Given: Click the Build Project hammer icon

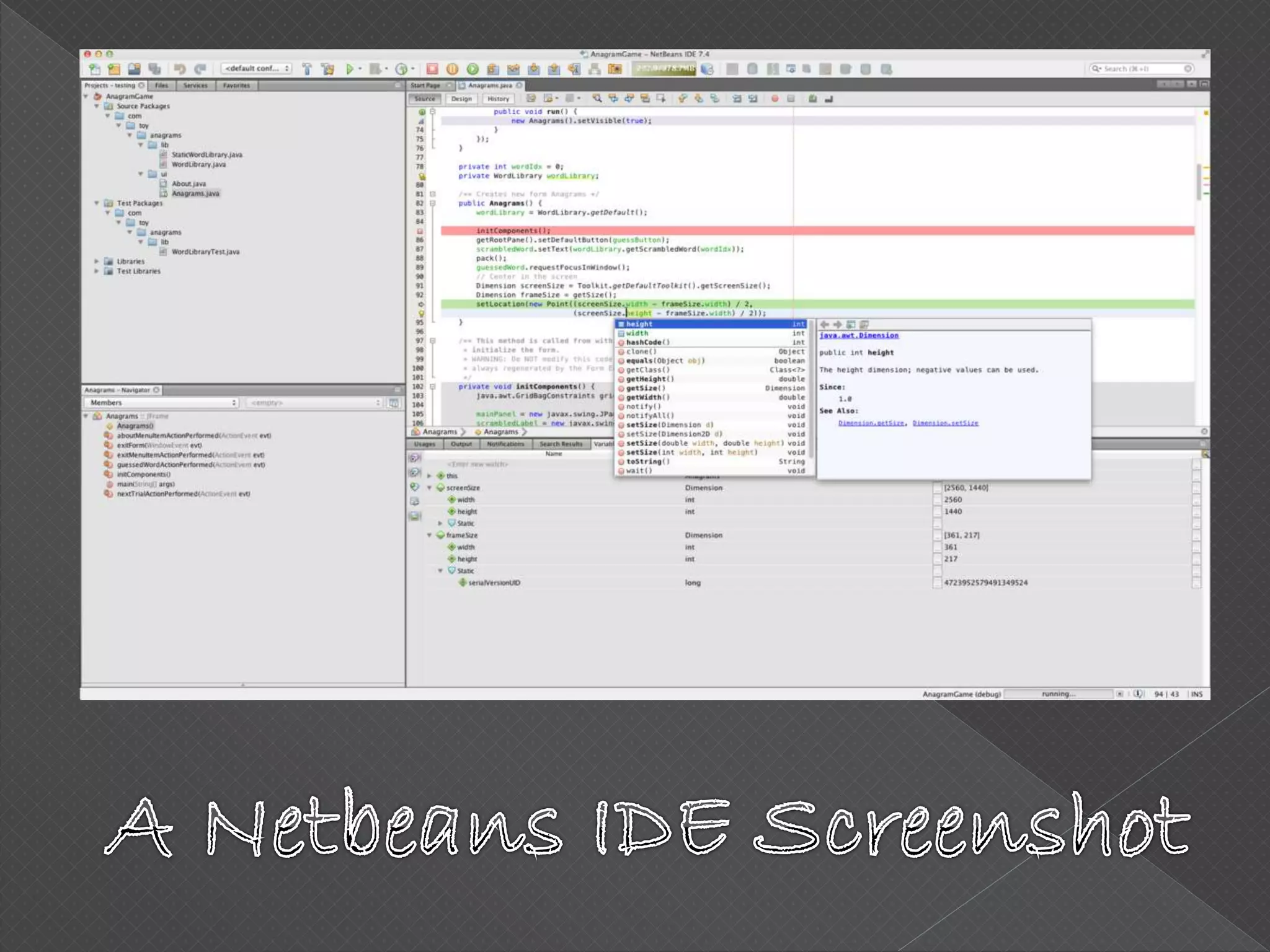Looking at the screenshot, I should click(307, 69).
